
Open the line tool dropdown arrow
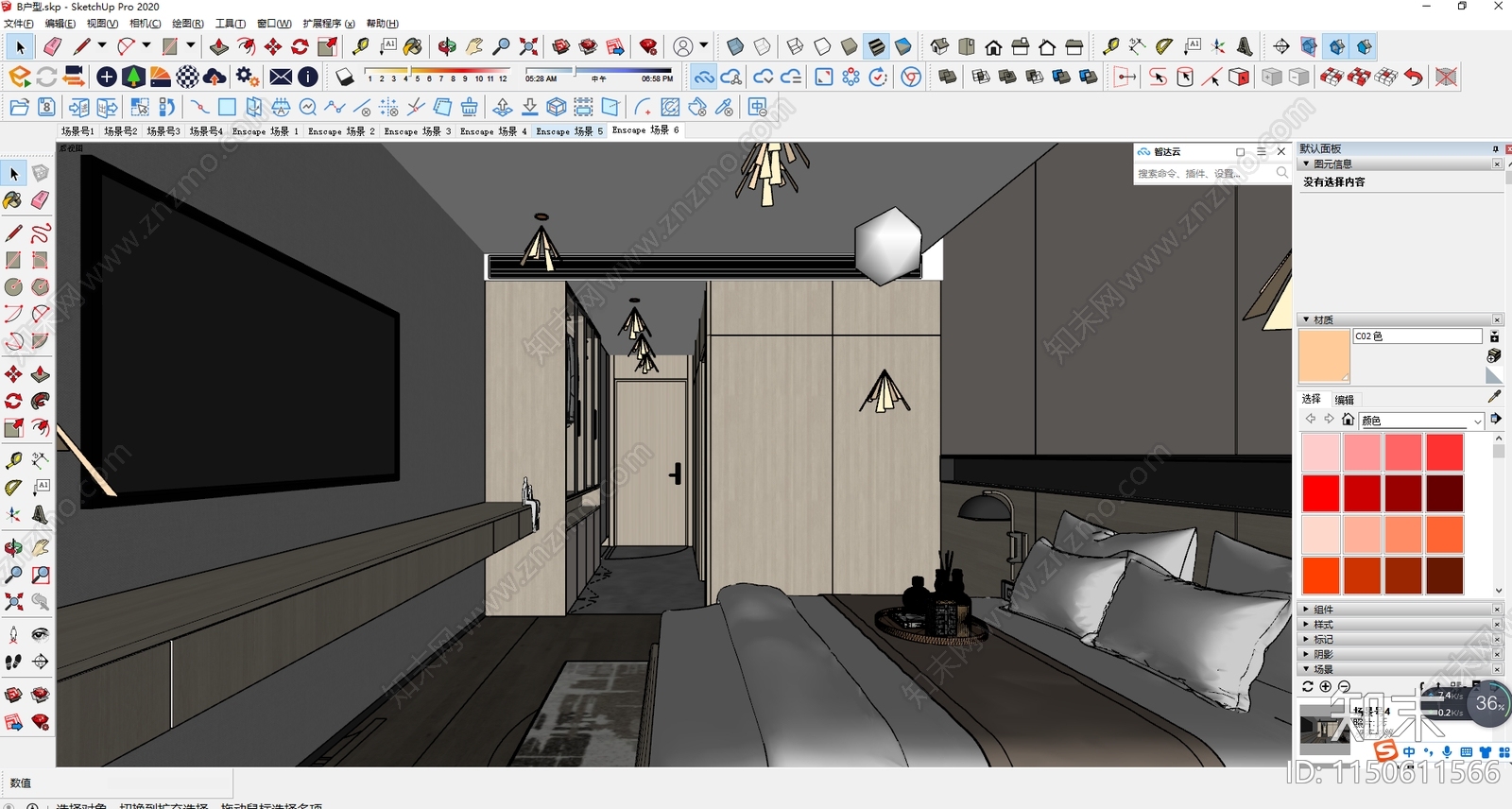click(x=102, y=45)
